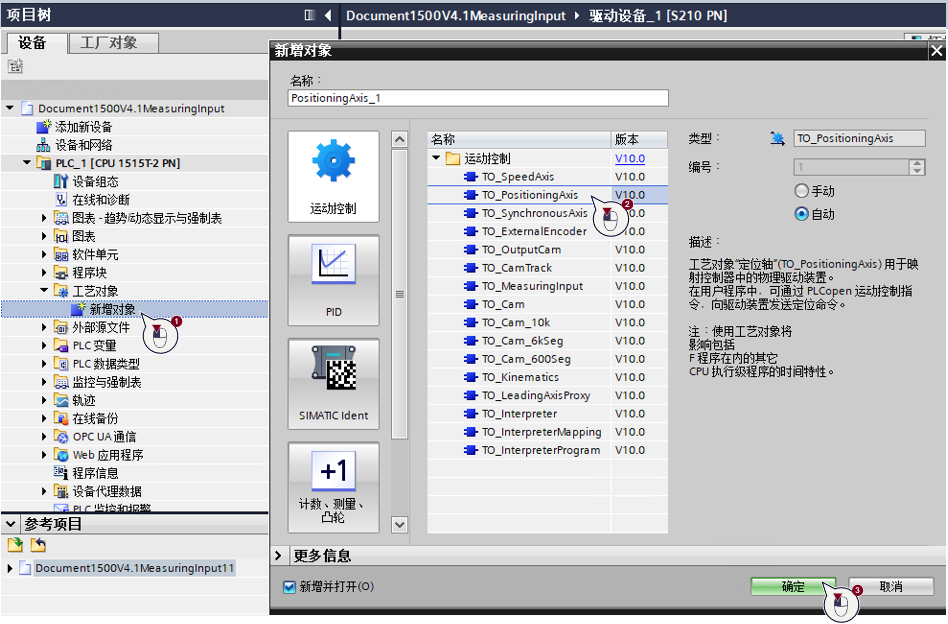
Task: Click the 添加新设备 icon in project tree
Action: [44, 126]
